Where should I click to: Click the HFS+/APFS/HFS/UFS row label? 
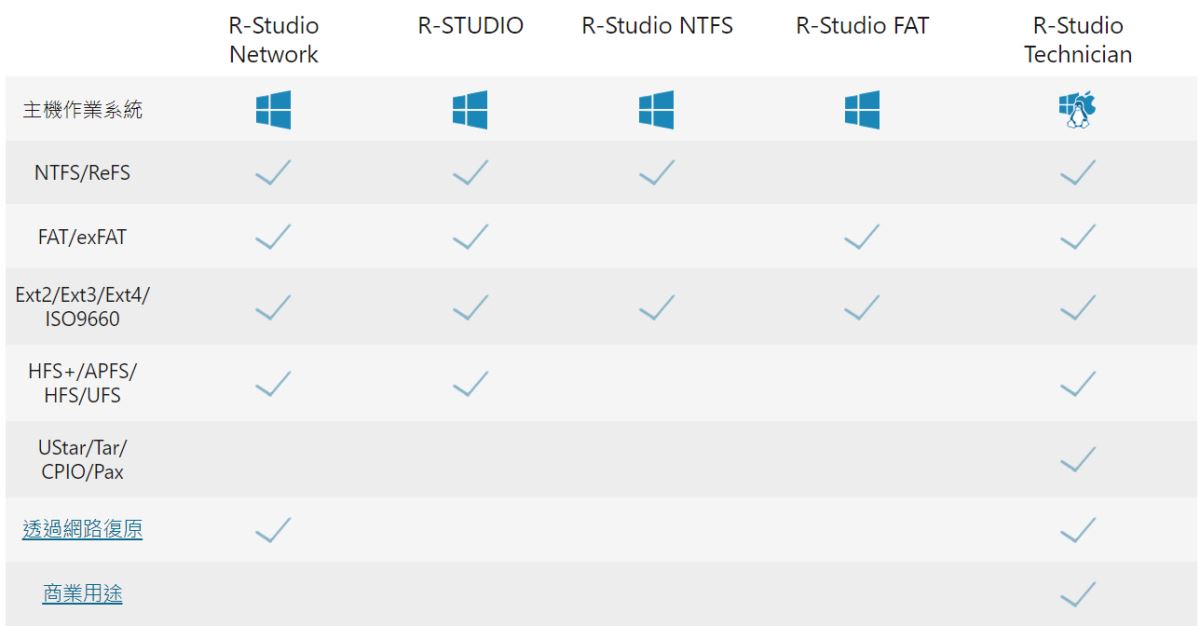(82, 383)
